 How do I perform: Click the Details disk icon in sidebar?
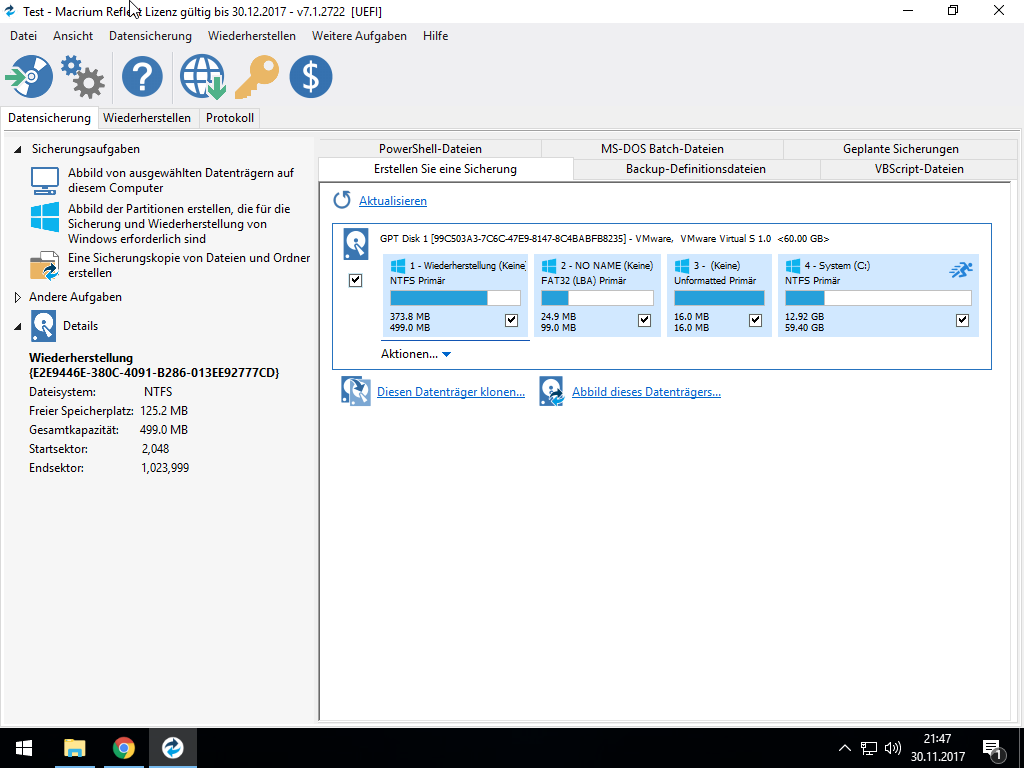tap(43, 326)
